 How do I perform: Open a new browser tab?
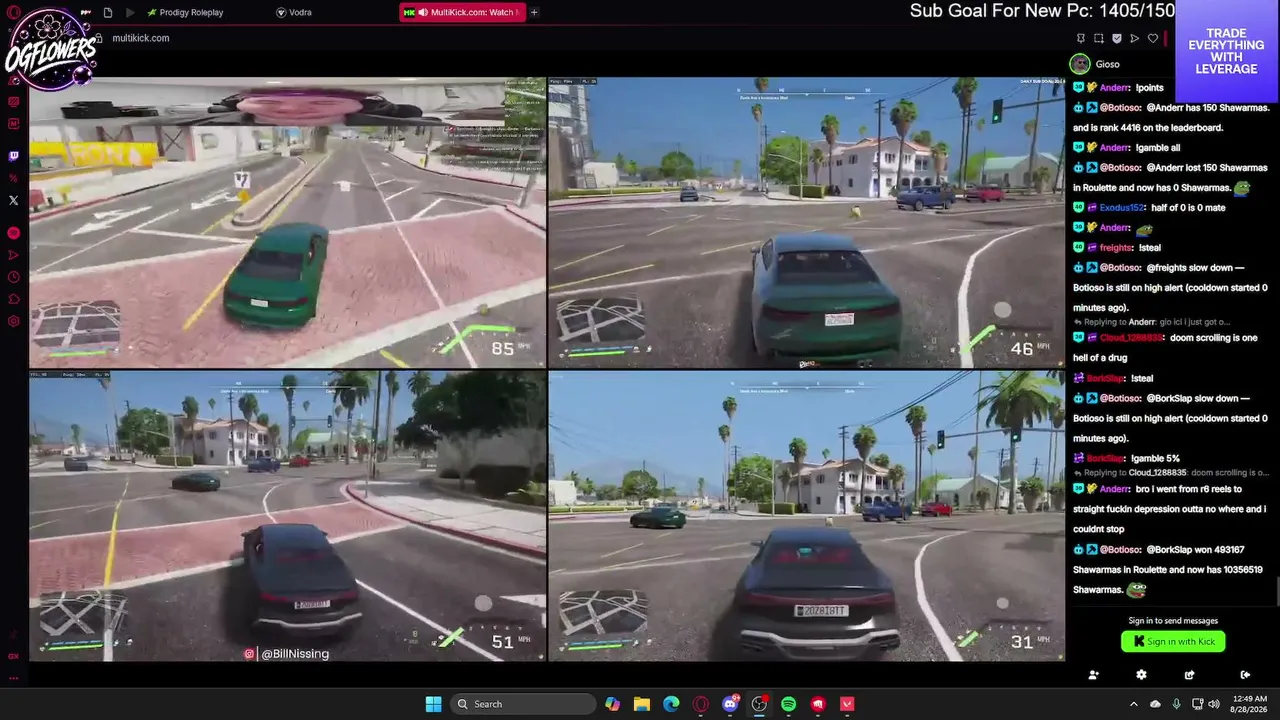pyautogui.click(x=534, y=12)
